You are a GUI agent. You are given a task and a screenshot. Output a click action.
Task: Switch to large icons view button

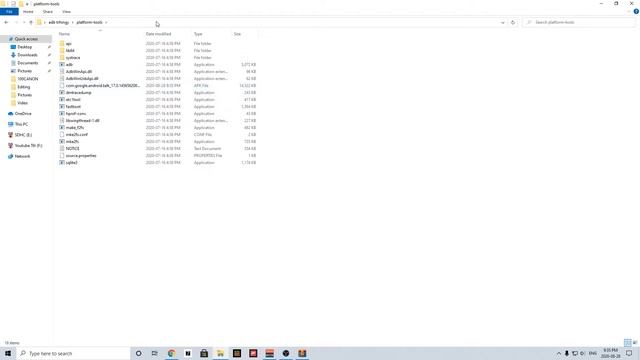point(635,343)
